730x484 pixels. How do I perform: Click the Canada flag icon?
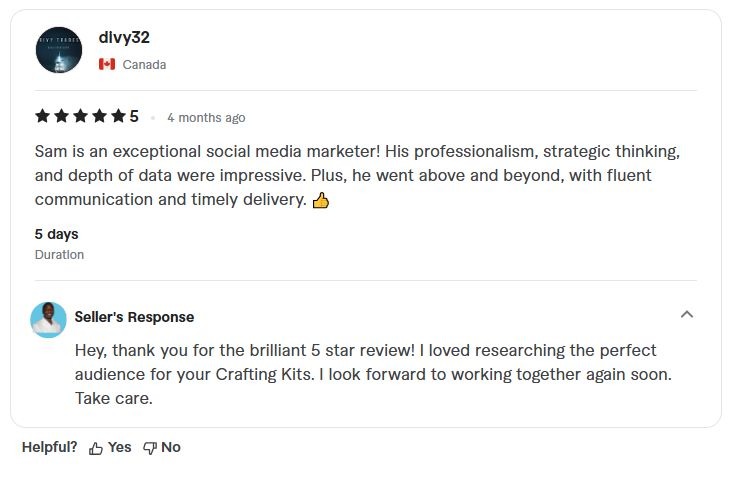click(107, 64)
